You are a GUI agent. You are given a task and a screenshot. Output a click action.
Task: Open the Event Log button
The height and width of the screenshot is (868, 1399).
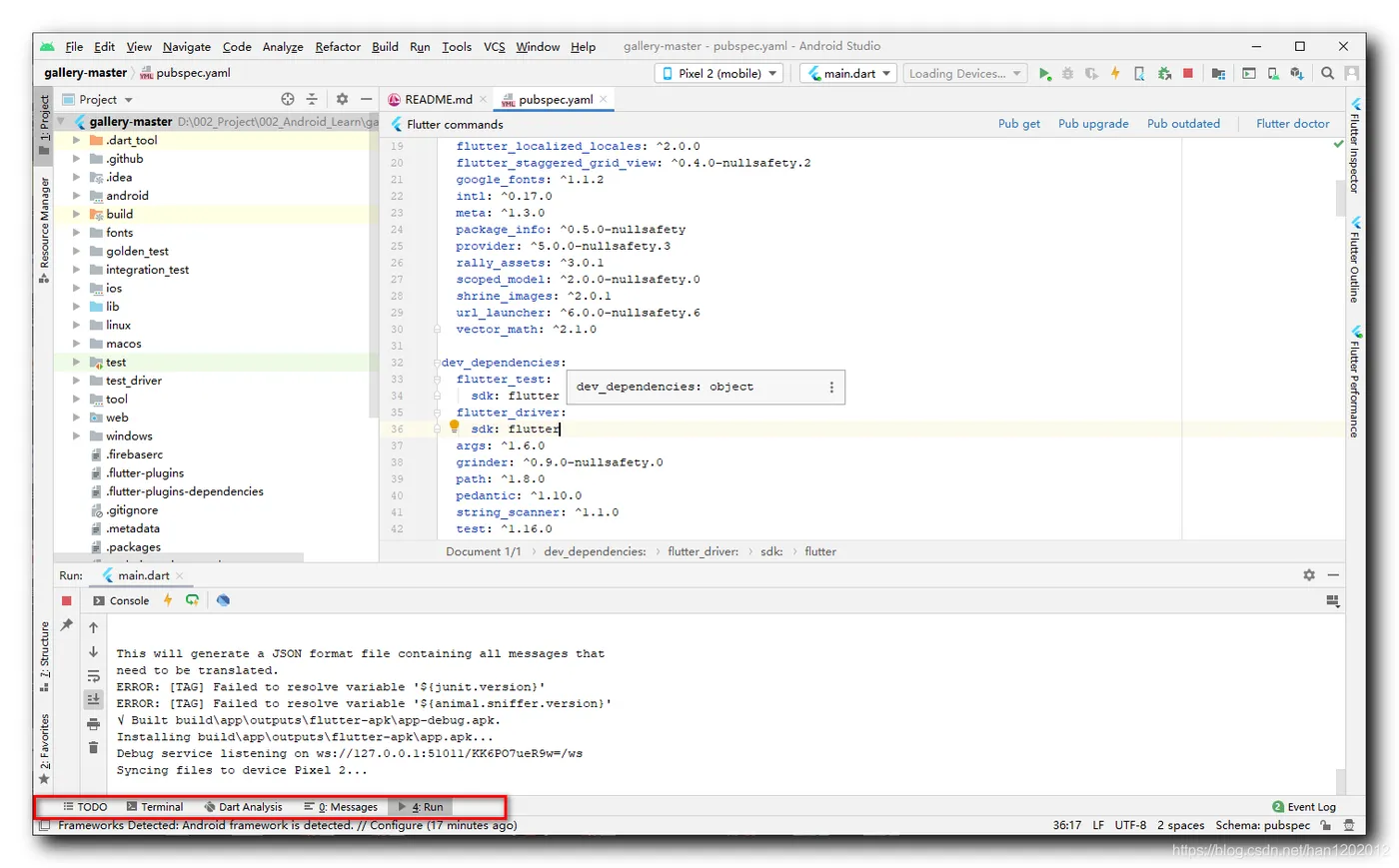1304,806
